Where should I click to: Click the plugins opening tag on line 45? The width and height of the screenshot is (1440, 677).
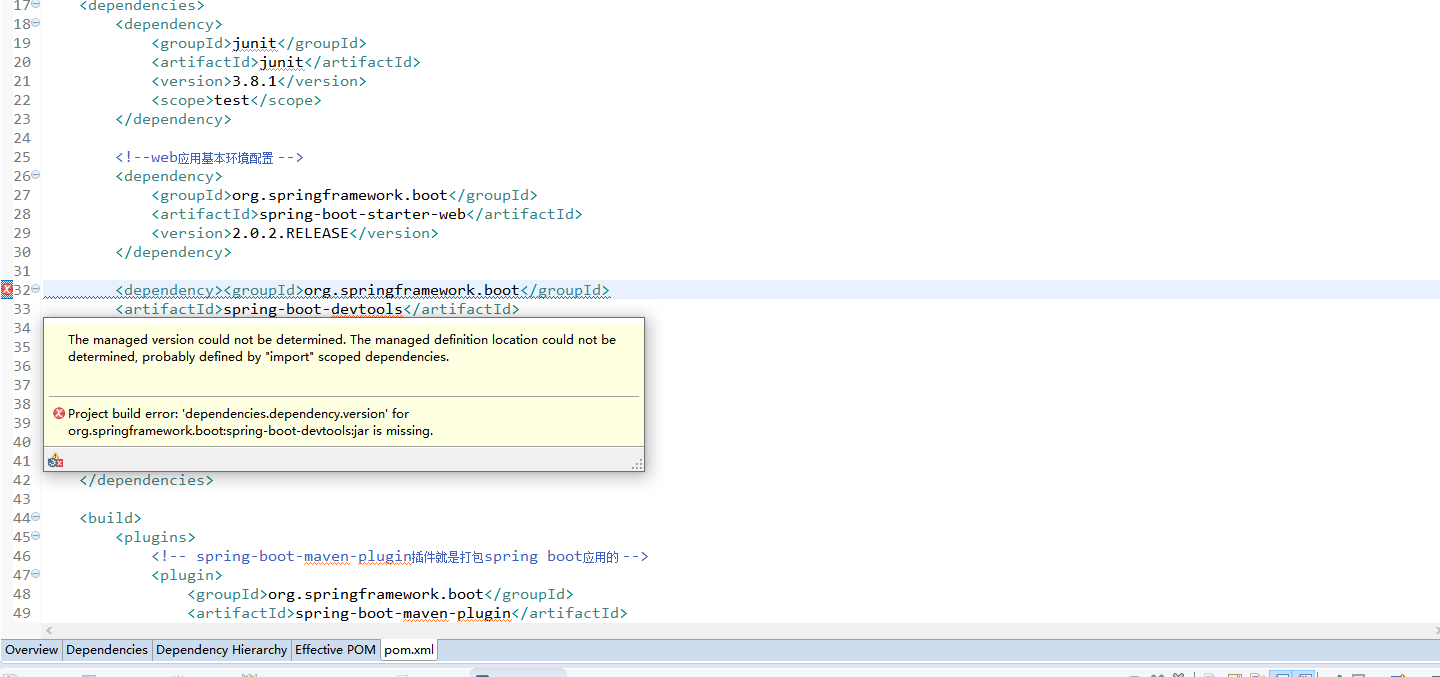(x=156, y=537)
